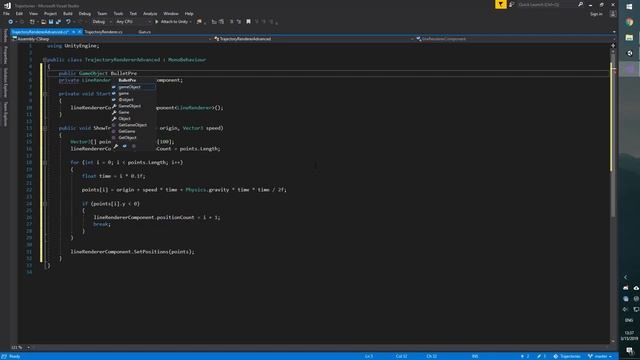Click the Save All toolbar icon
The height and width of the screenshot is (360, 640).
pos(58,22)
